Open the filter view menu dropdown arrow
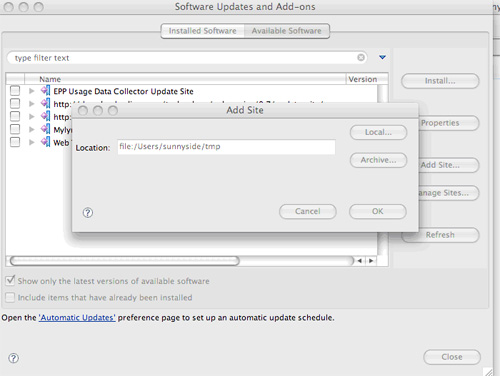The image size is (500, 376). pos(382,57)
